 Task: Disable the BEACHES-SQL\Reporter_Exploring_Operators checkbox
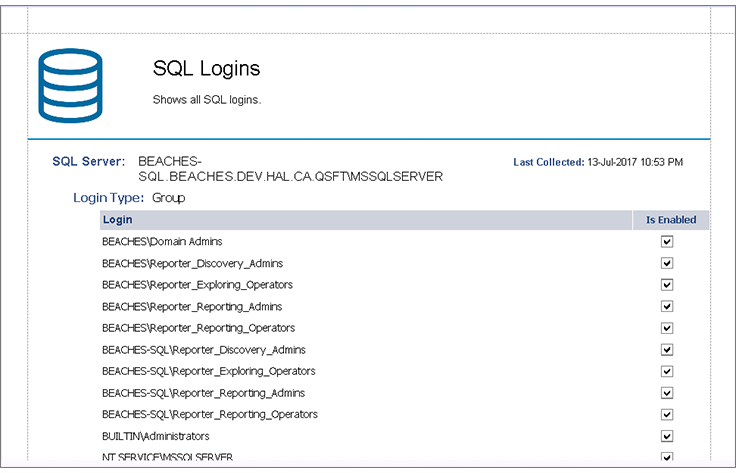point(667,371)
